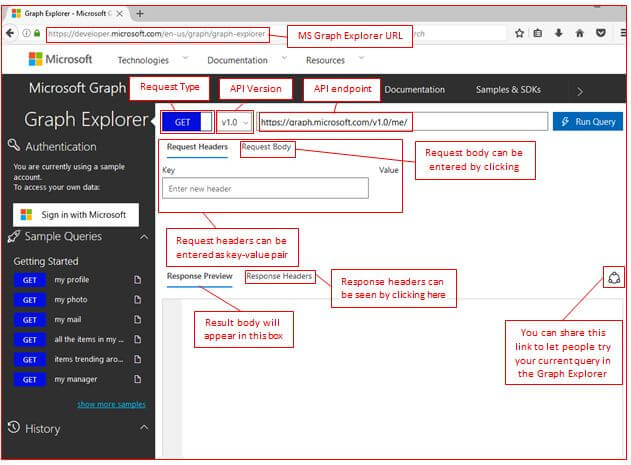Run the my mail GET sample

[30, 320]
